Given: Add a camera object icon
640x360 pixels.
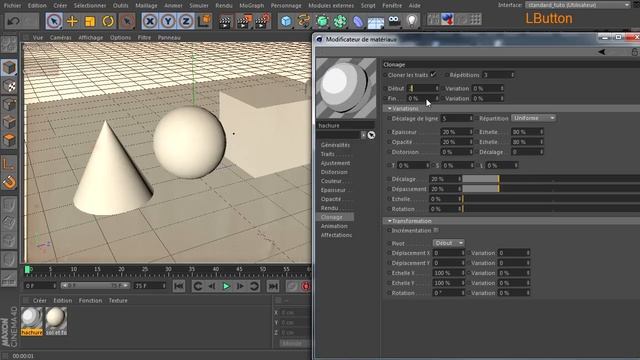Looking at the screenshot, I should point(394,21).
